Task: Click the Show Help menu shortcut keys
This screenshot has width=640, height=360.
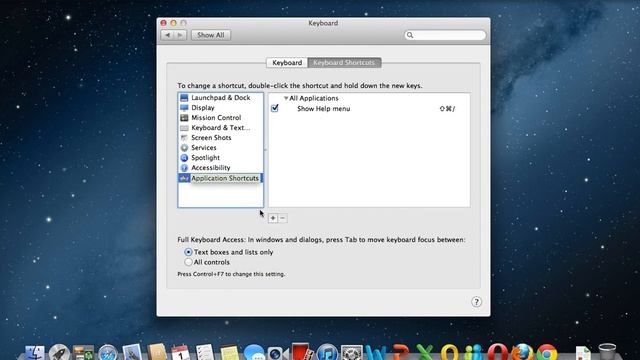Action: point(447,109)
